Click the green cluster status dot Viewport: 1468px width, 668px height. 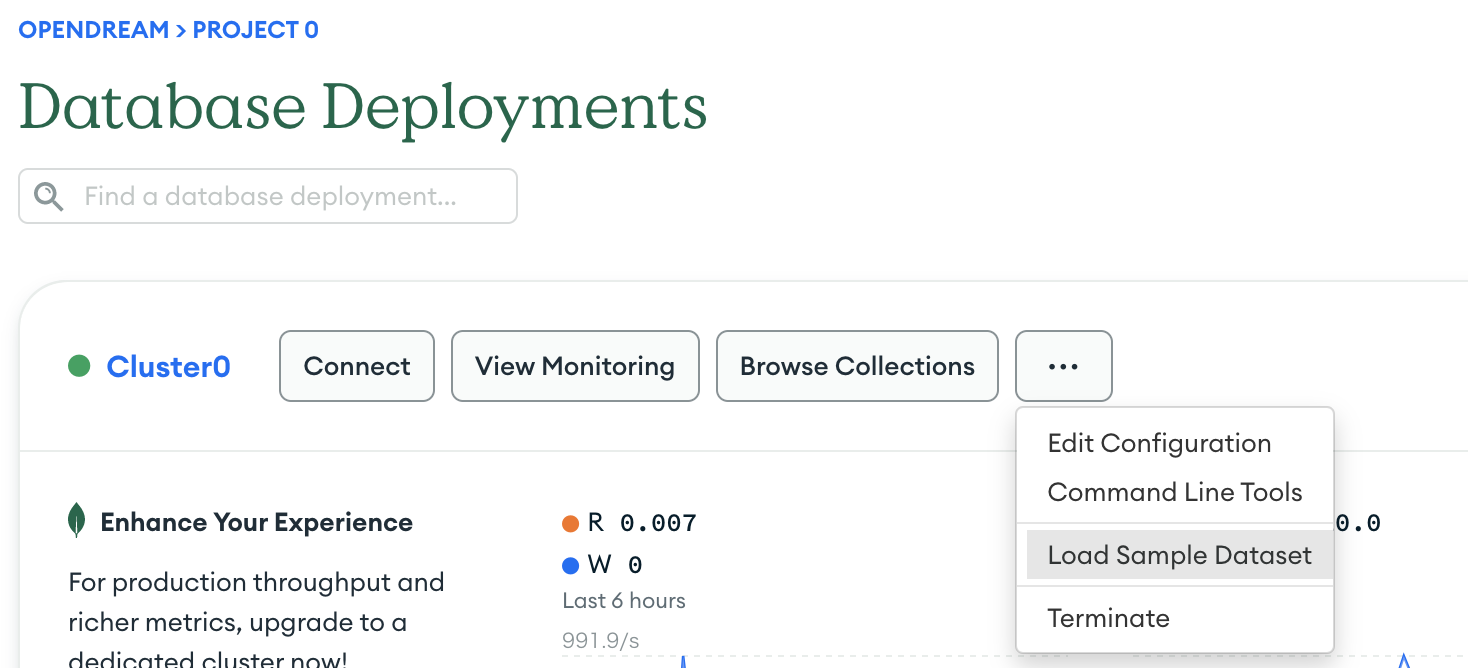click(79, 367)
